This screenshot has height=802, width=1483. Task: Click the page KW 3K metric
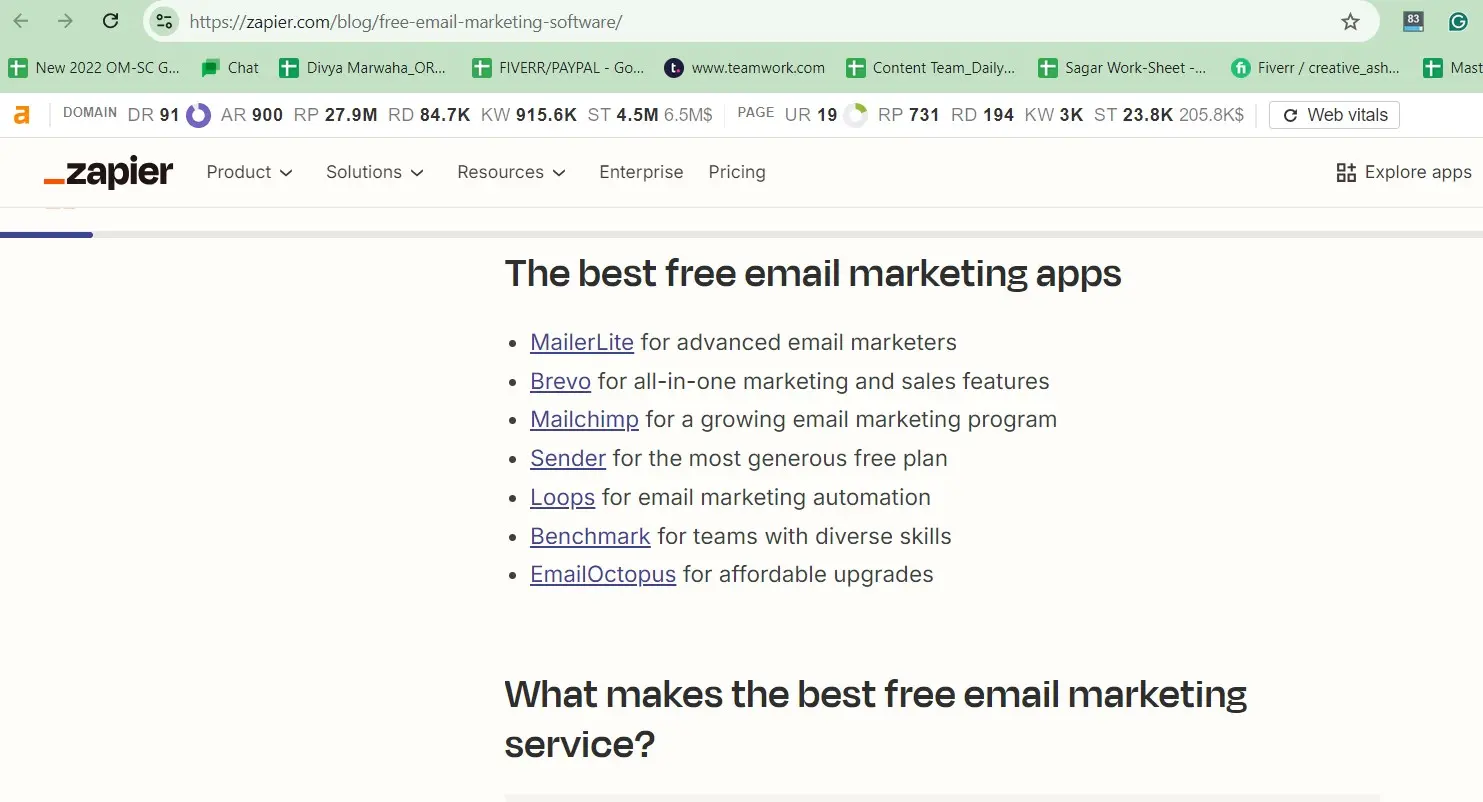pos(1054,115)
